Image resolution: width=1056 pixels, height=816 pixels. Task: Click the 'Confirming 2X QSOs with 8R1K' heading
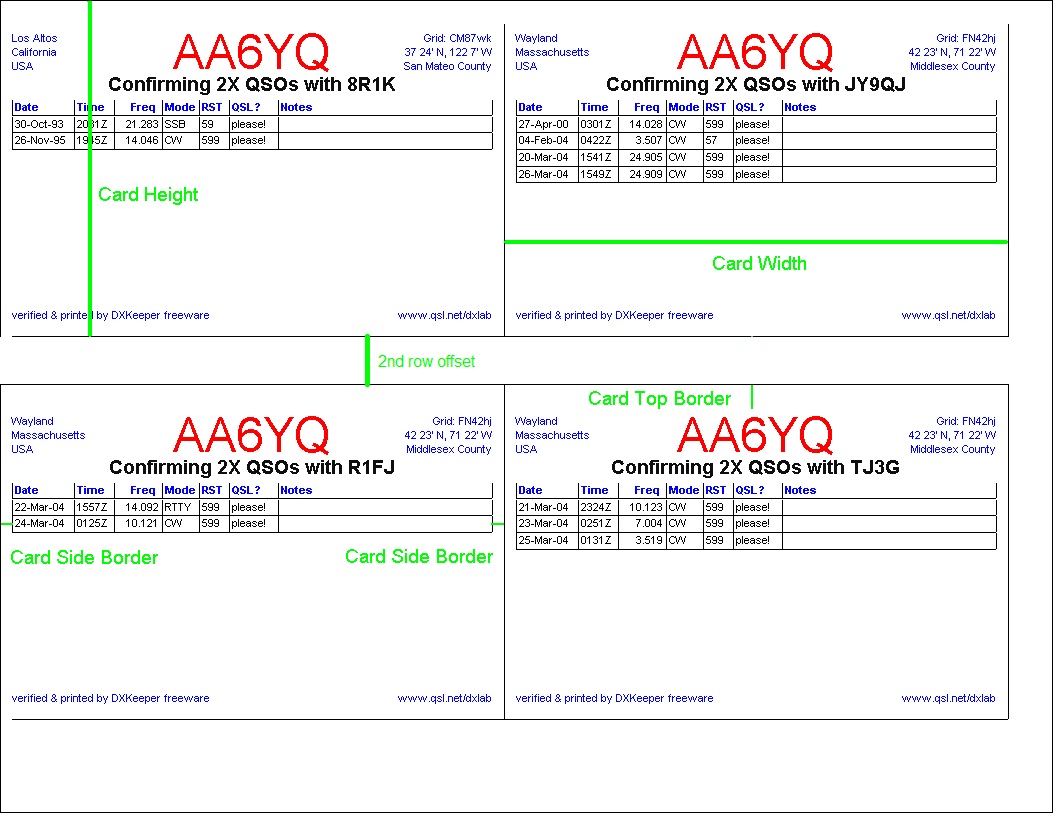tap(252, 84)
